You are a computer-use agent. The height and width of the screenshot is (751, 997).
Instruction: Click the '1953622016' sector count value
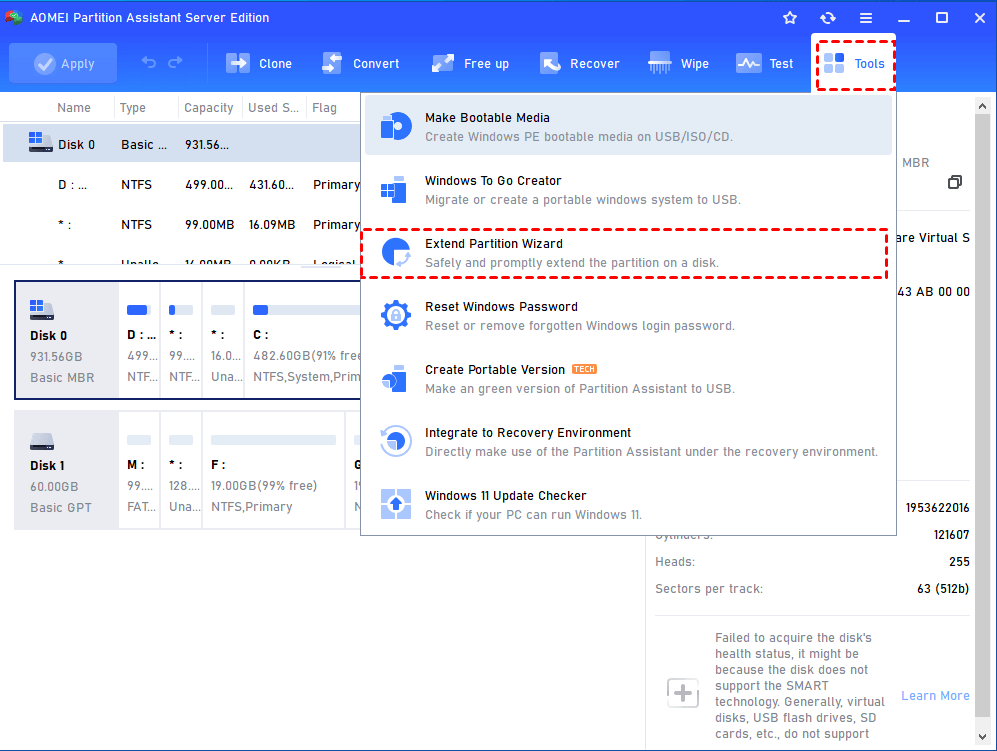click(937, 507)
